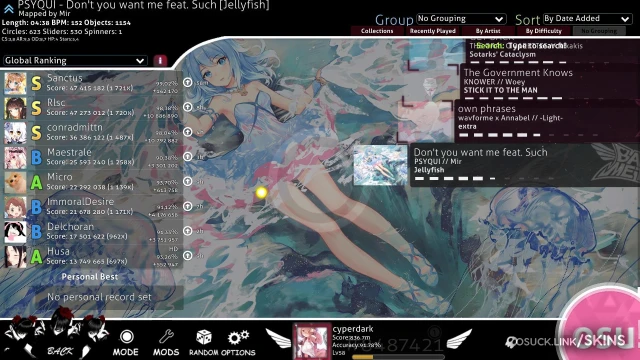Click cyperdark profile avatar
The height and width of the screenshot is (360, 640).
311,341
